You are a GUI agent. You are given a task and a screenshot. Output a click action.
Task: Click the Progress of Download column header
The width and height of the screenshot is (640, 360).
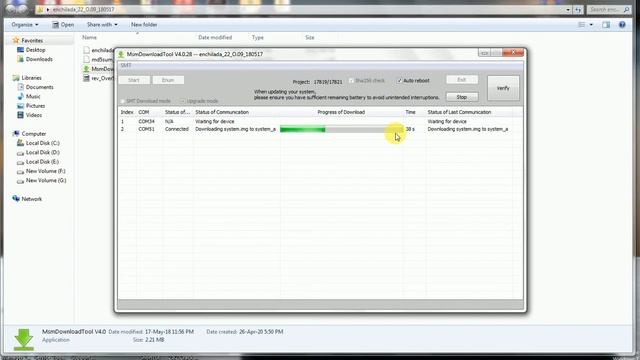(341, 112)
